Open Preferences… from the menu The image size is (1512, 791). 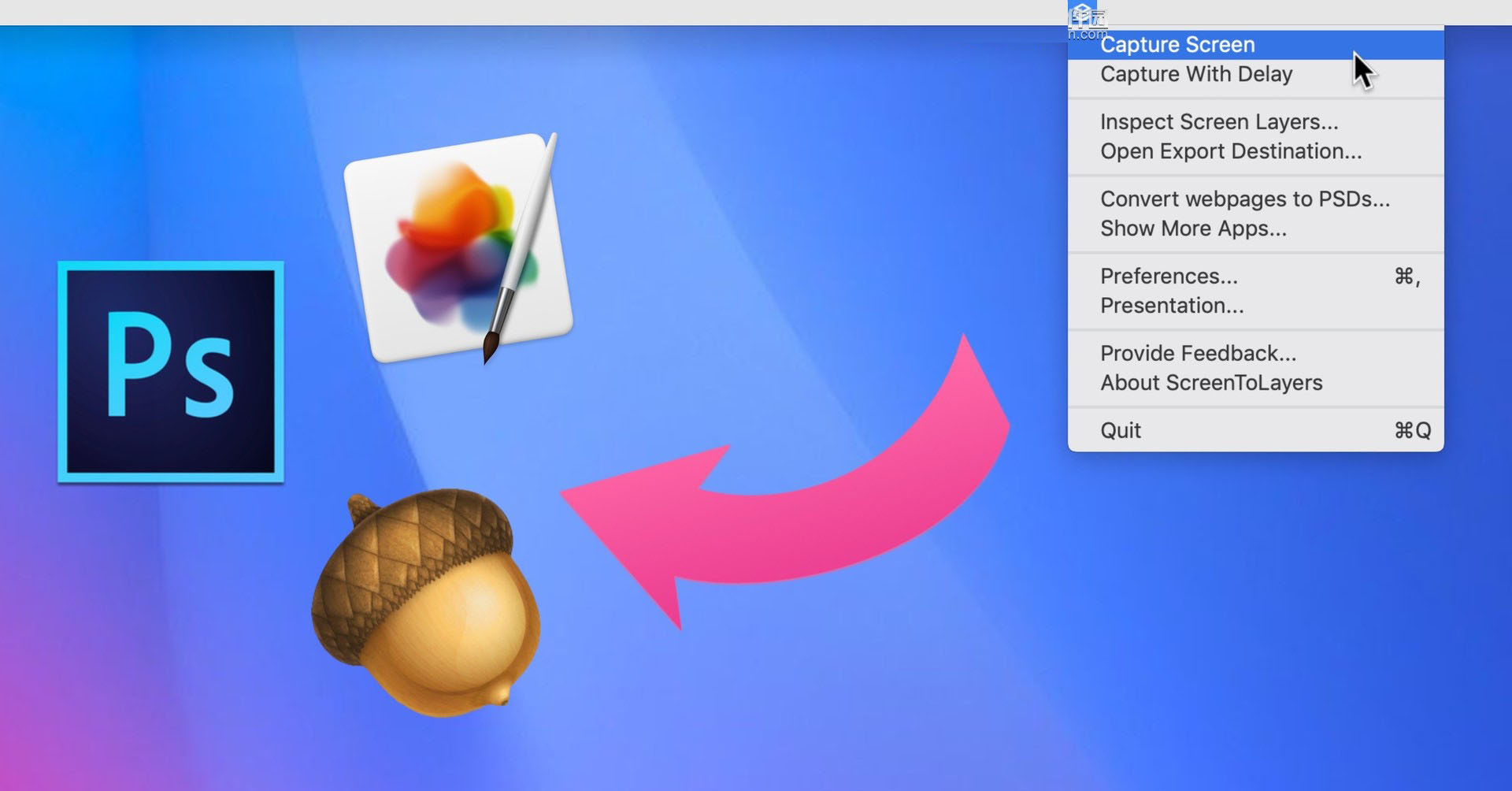click(1255, 277)
